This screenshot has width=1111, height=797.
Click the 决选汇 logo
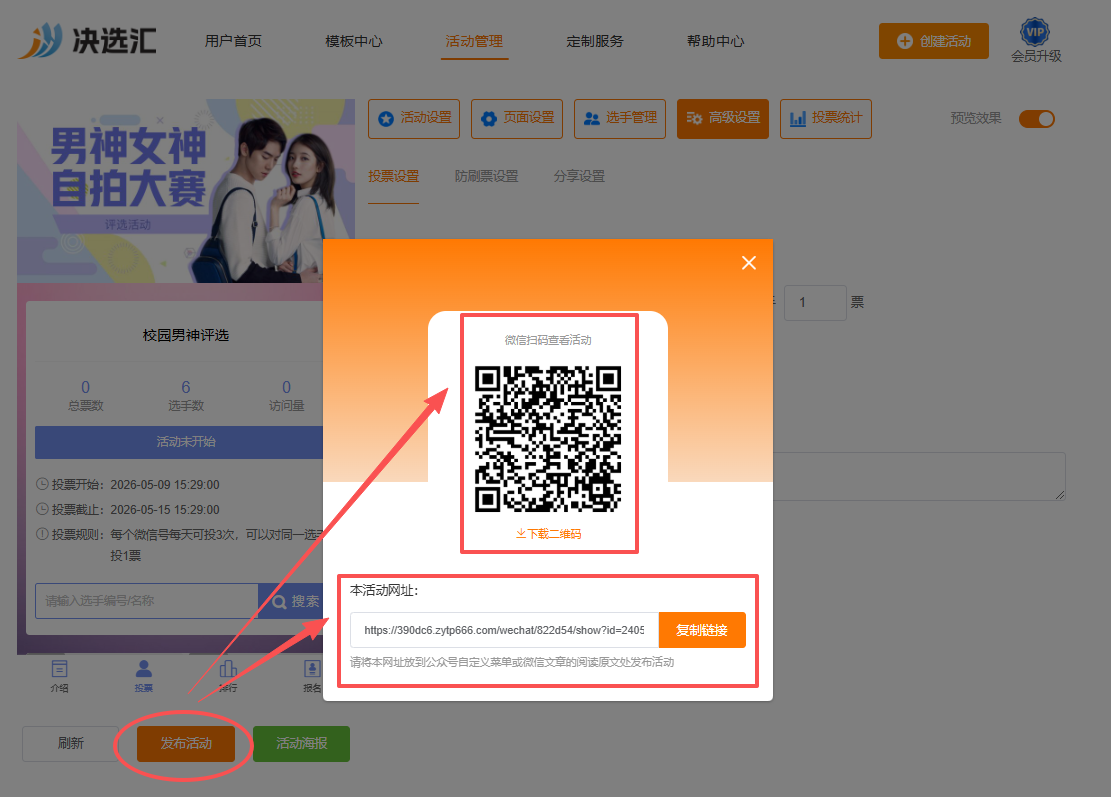click(x=87, y=40)
